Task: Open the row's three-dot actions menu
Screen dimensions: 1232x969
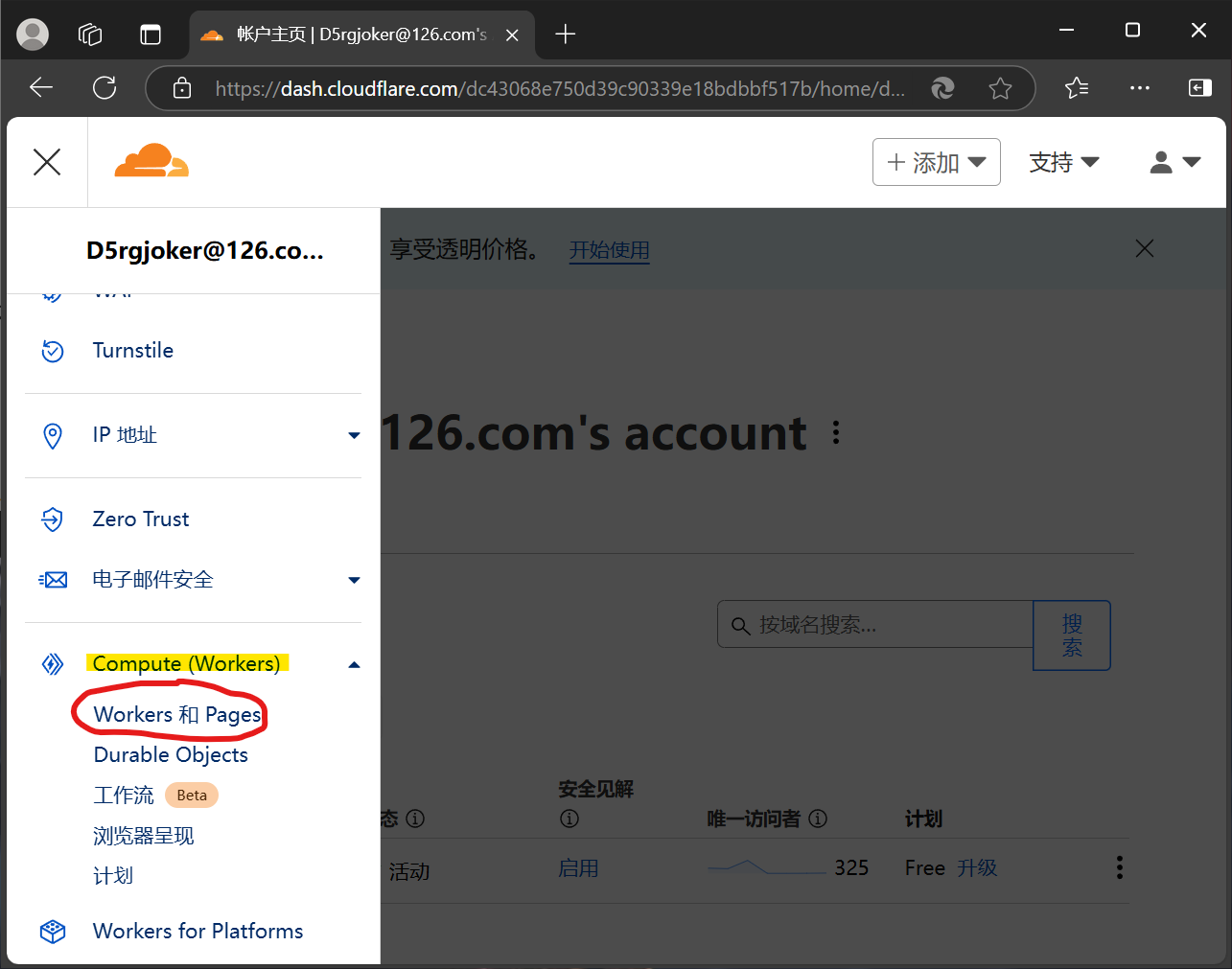Action: click(x=1119, y=868)
